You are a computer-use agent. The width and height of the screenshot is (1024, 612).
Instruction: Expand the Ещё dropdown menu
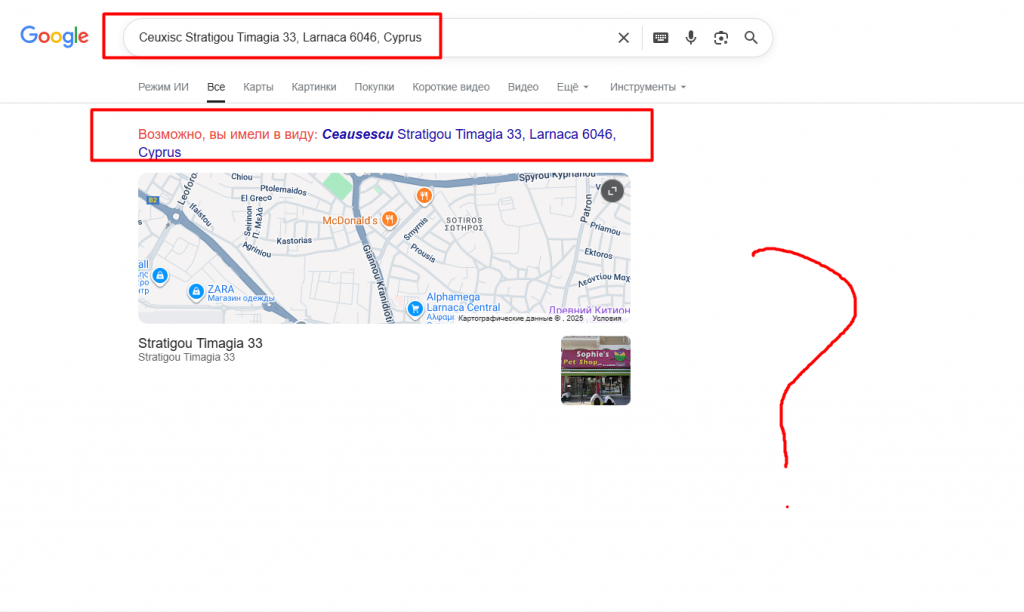[x=572, y=87]
